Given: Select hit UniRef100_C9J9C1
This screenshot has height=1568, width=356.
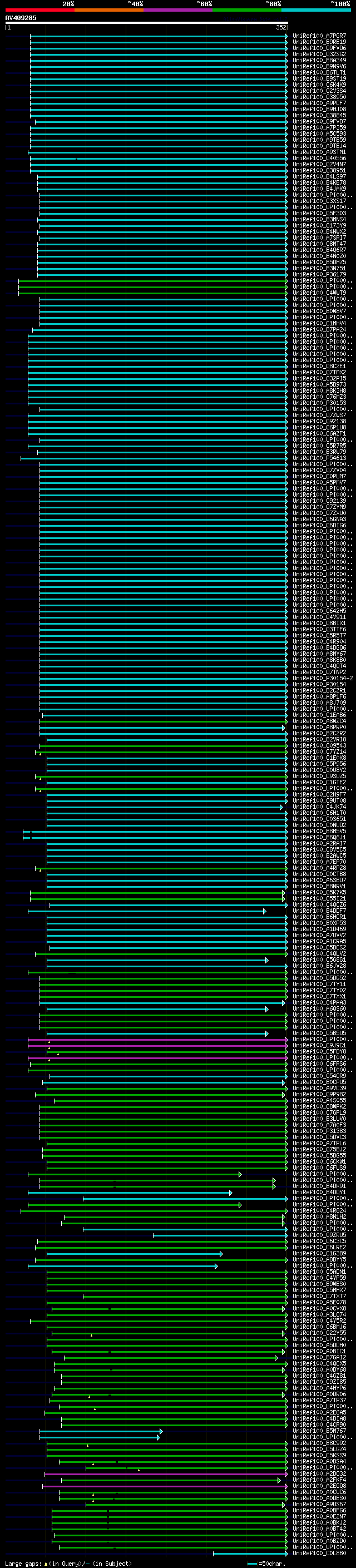Looking at the screenshot, I should tap(319, 1045).
